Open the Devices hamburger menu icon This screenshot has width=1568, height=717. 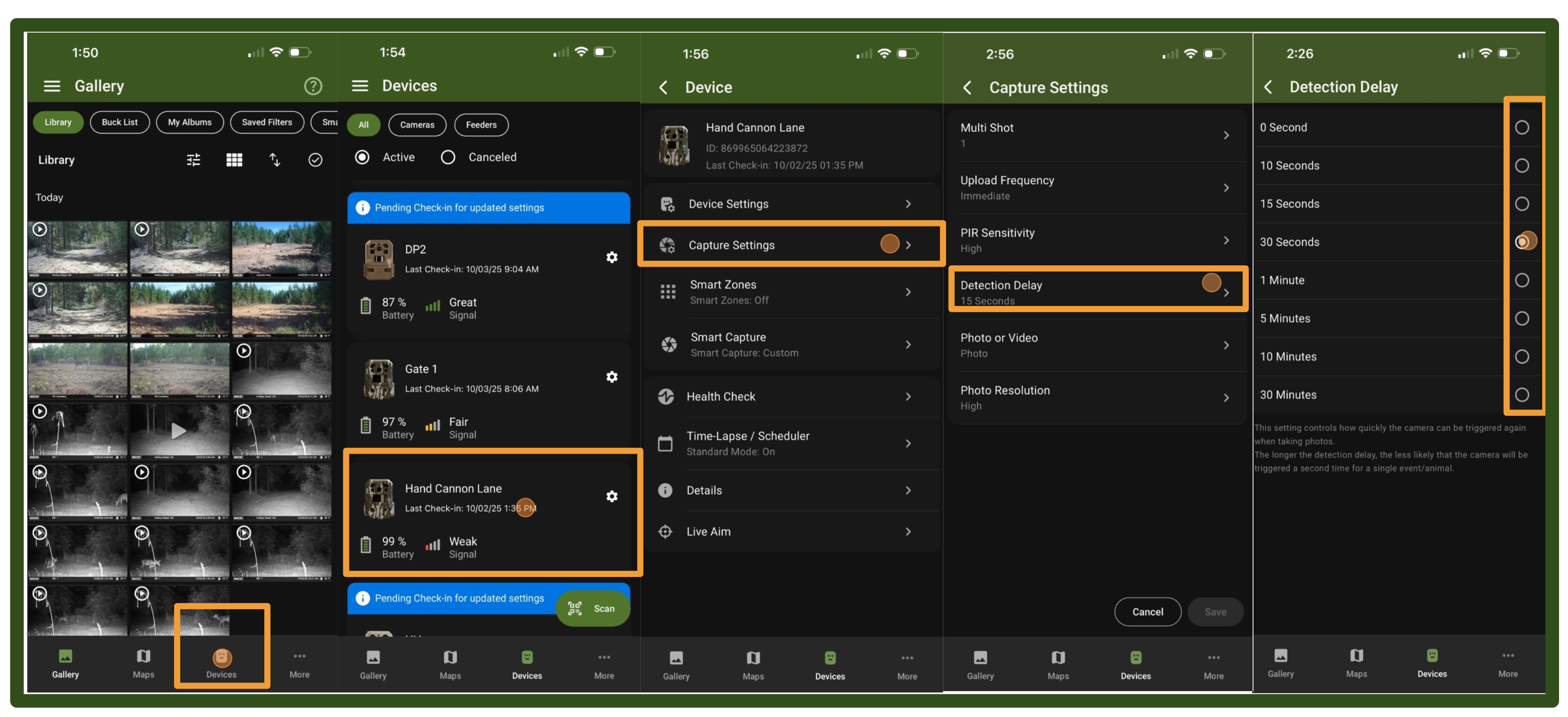[x=360, y=86]
